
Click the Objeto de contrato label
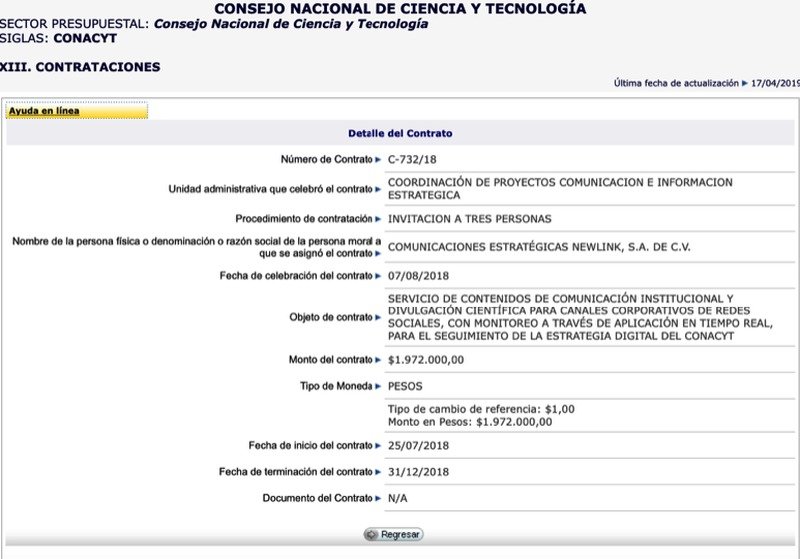[331, 317]
